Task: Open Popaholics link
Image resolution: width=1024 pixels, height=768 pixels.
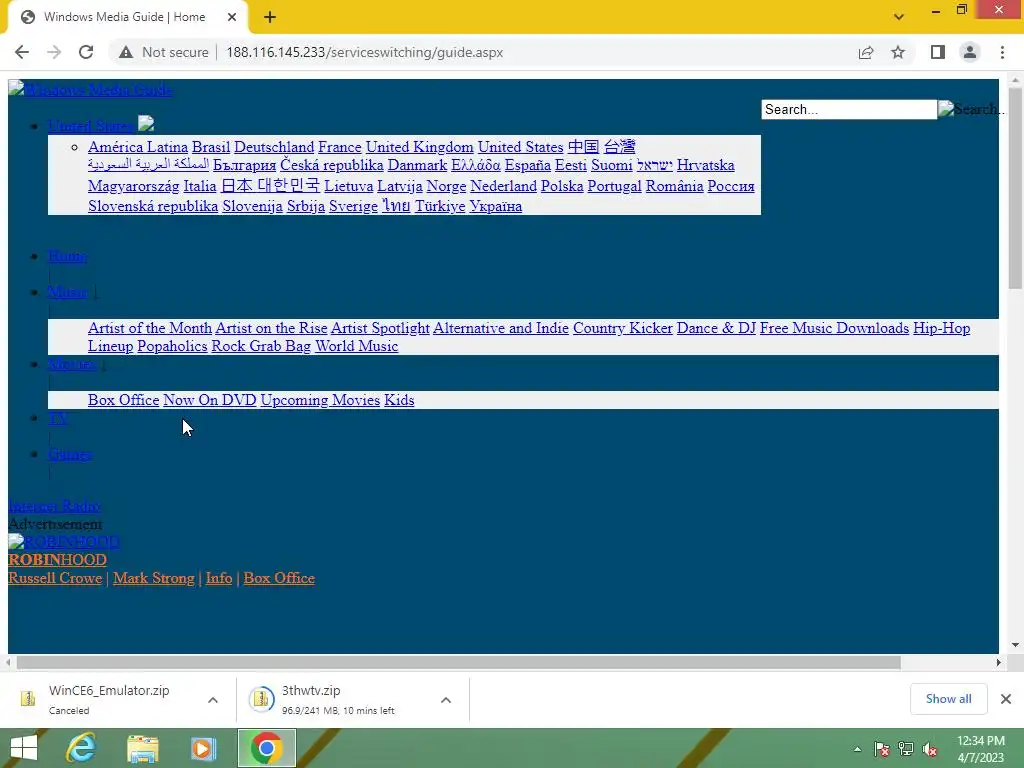Action: click(x=172, y=346)
